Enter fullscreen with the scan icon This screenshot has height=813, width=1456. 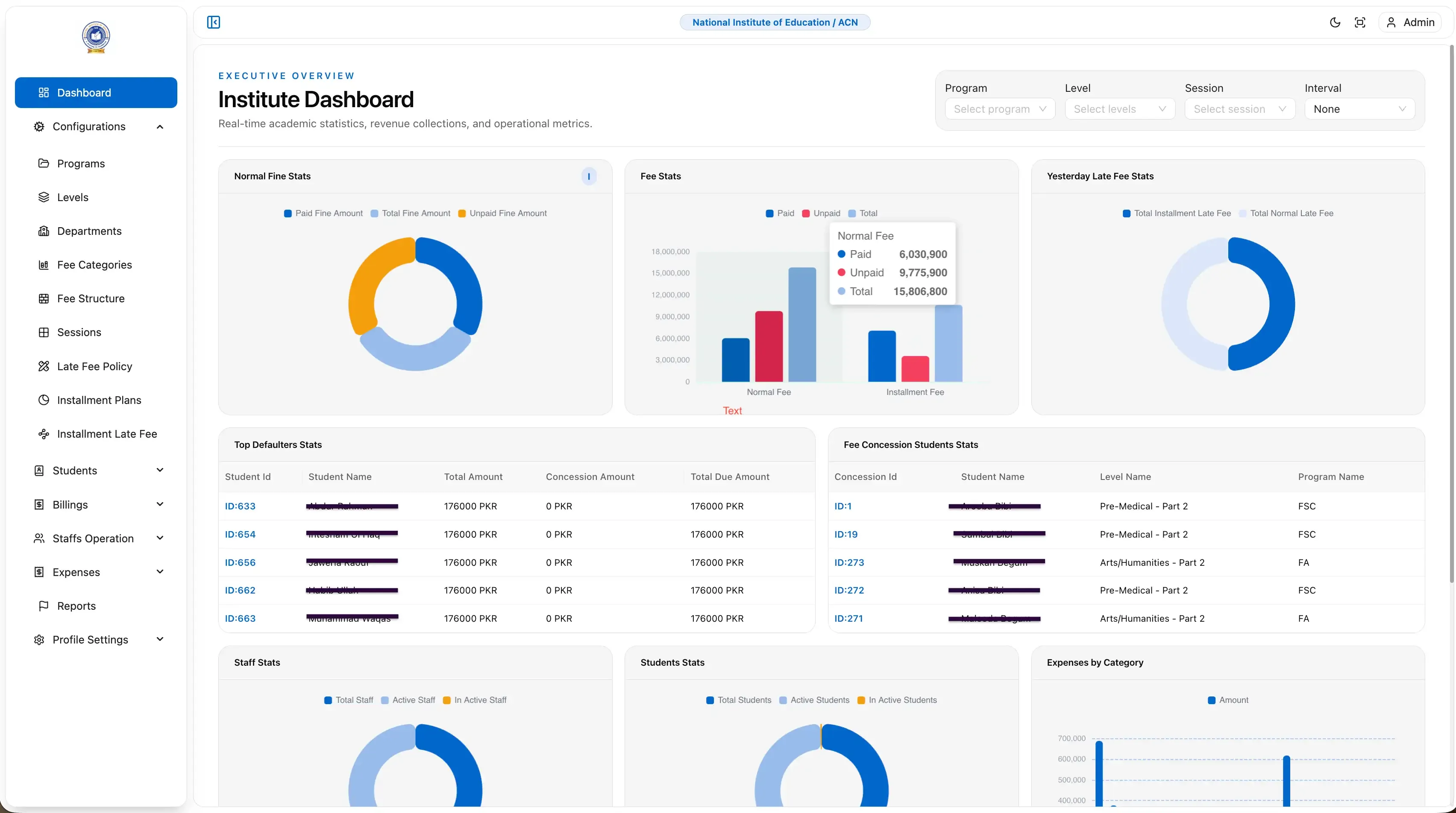1360,23
